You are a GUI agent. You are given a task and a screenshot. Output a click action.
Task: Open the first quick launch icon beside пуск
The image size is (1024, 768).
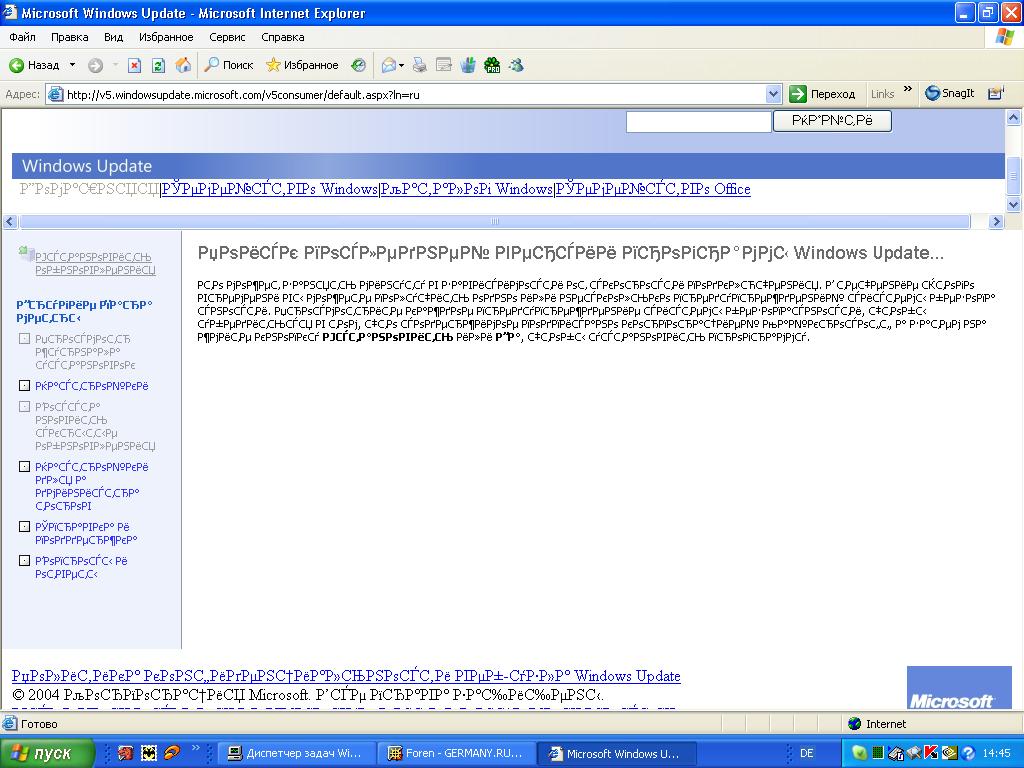pyautogui.click(x=125, y=753)
